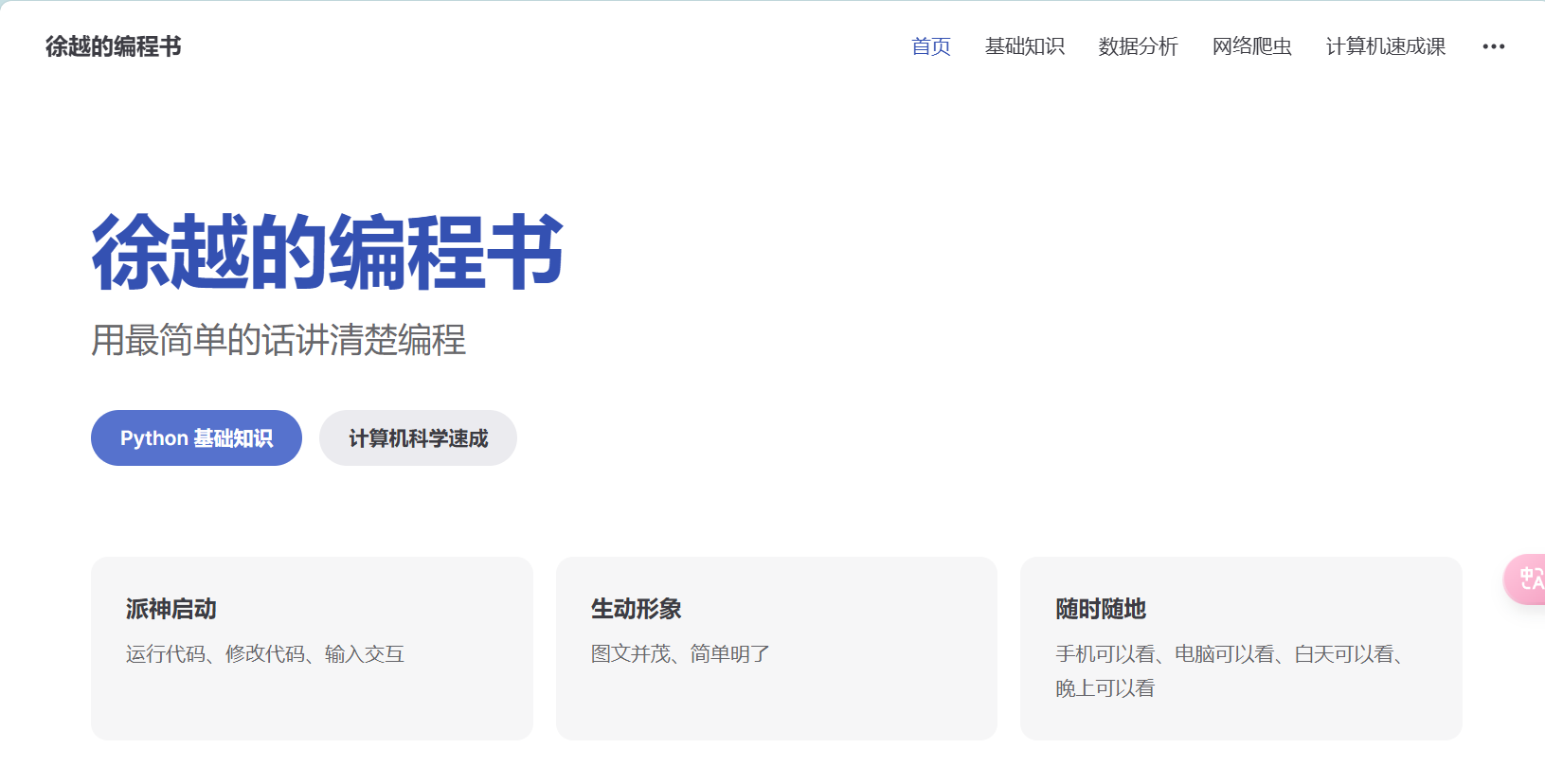This screenshot has width=1545, height=784.
Task: Select the 派神启动 feature card heading
Action: 171,609
